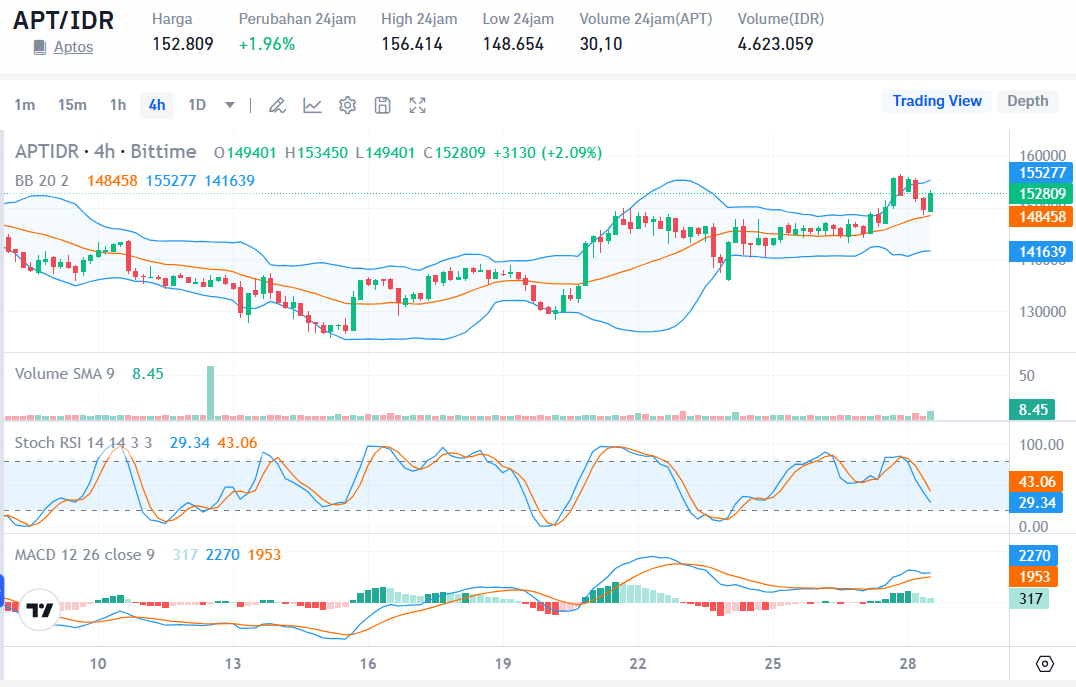Open the drawing tools pencil icon
Image resolution: width=1076 pixels, height=687 pixels.
click(x=277, y=105)
